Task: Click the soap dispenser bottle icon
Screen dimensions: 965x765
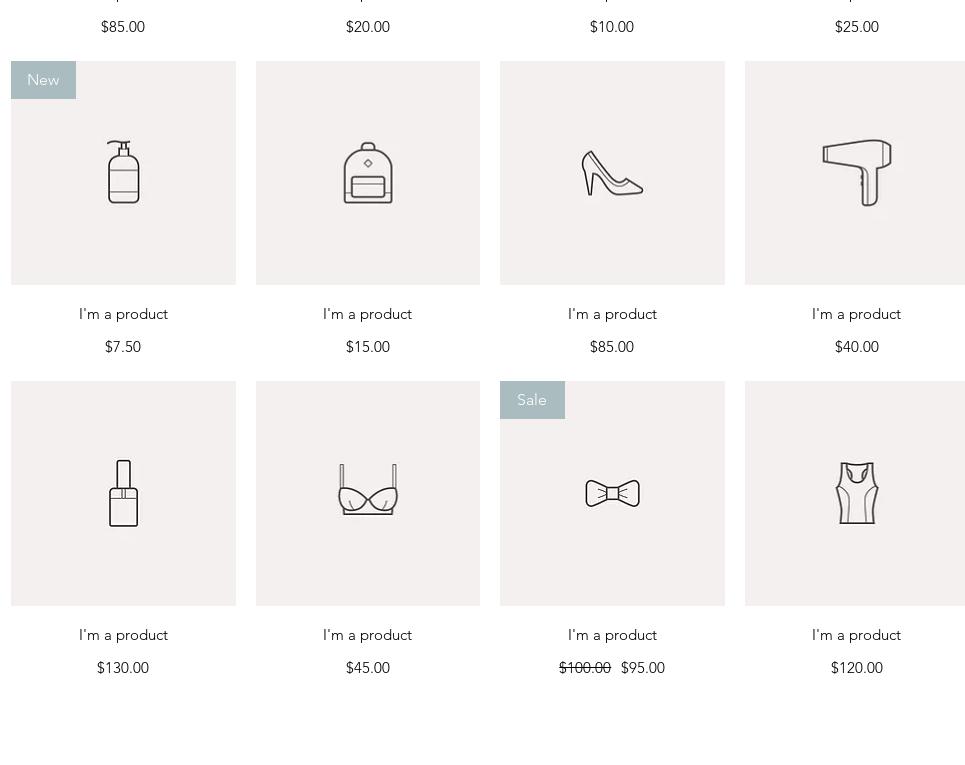Action: coord(123,172)
